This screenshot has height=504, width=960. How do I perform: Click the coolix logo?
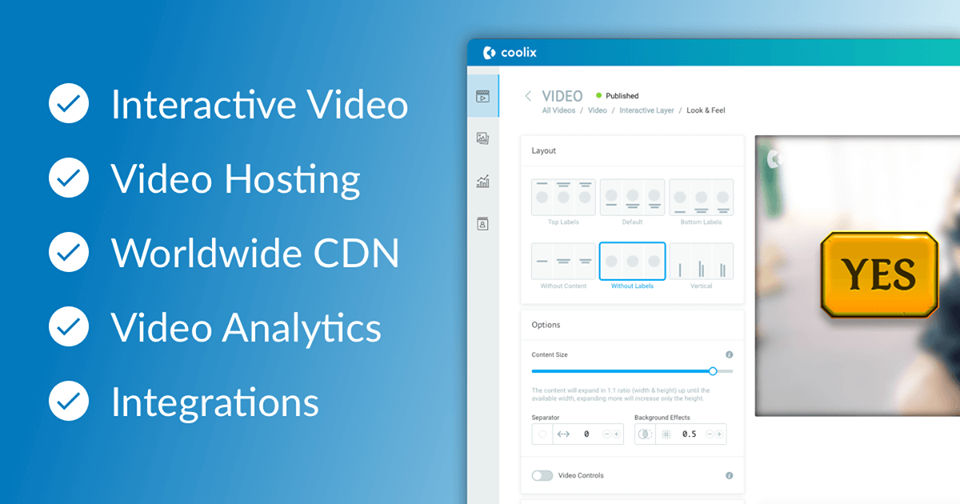[509, 53]
